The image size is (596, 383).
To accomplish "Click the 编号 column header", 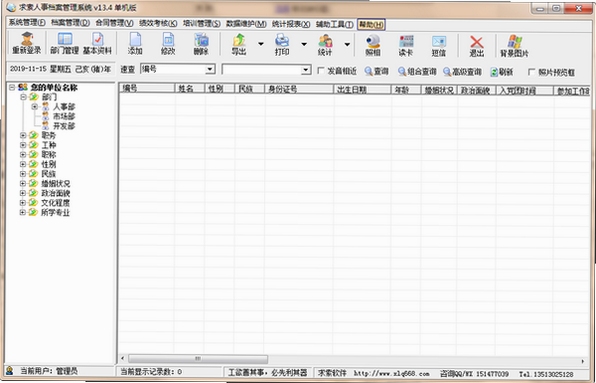I will [x=147, y=89].
